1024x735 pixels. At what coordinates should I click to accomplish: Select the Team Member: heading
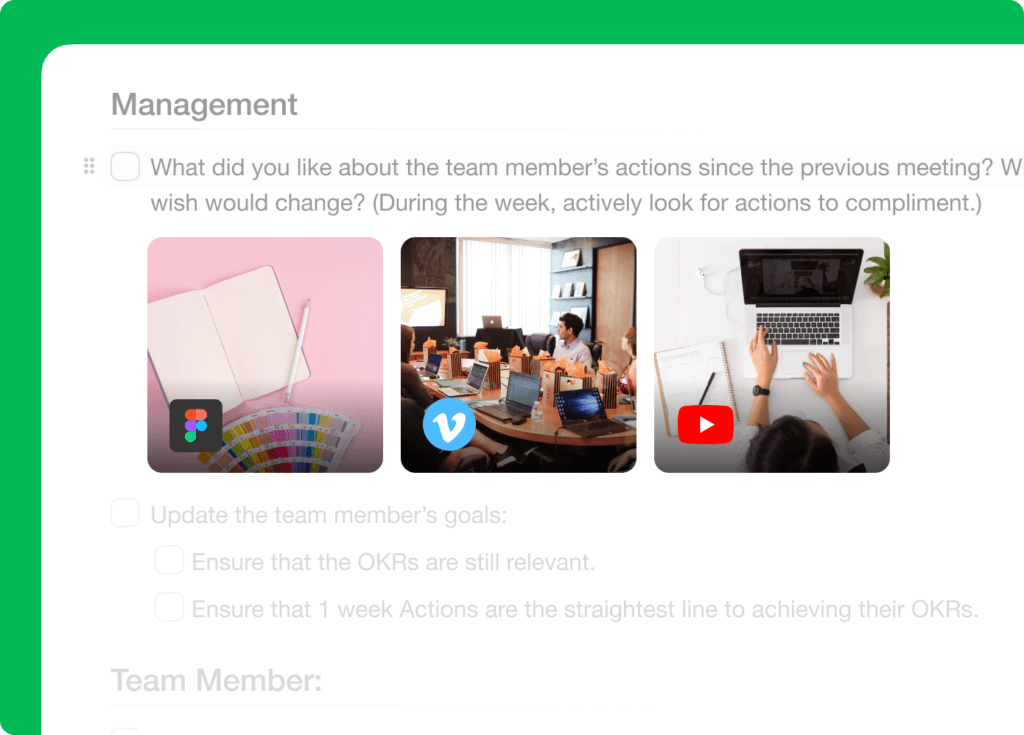point(216,681)
